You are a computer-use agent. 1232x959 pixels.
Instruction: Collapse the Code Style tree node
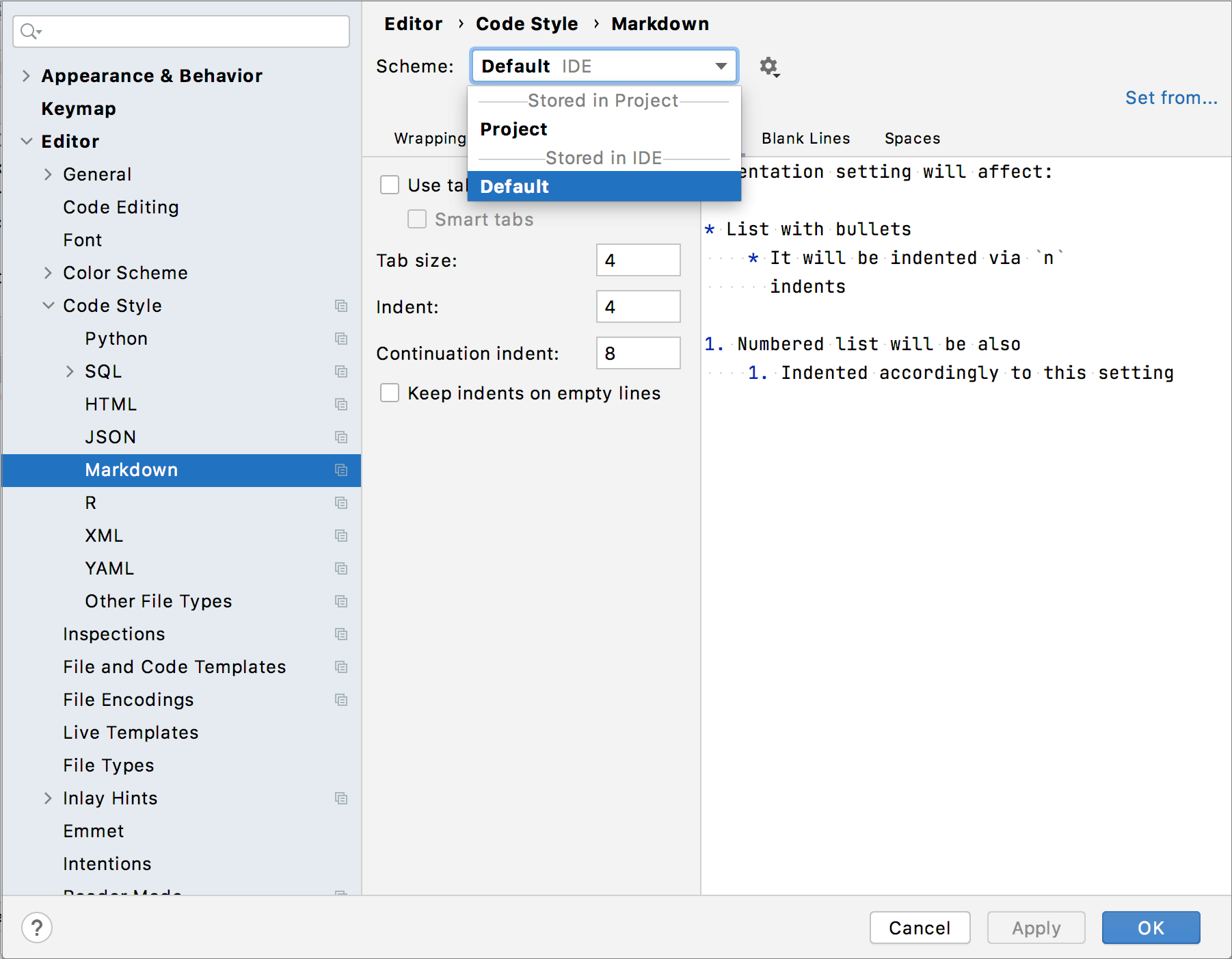(x=49, y=306)
